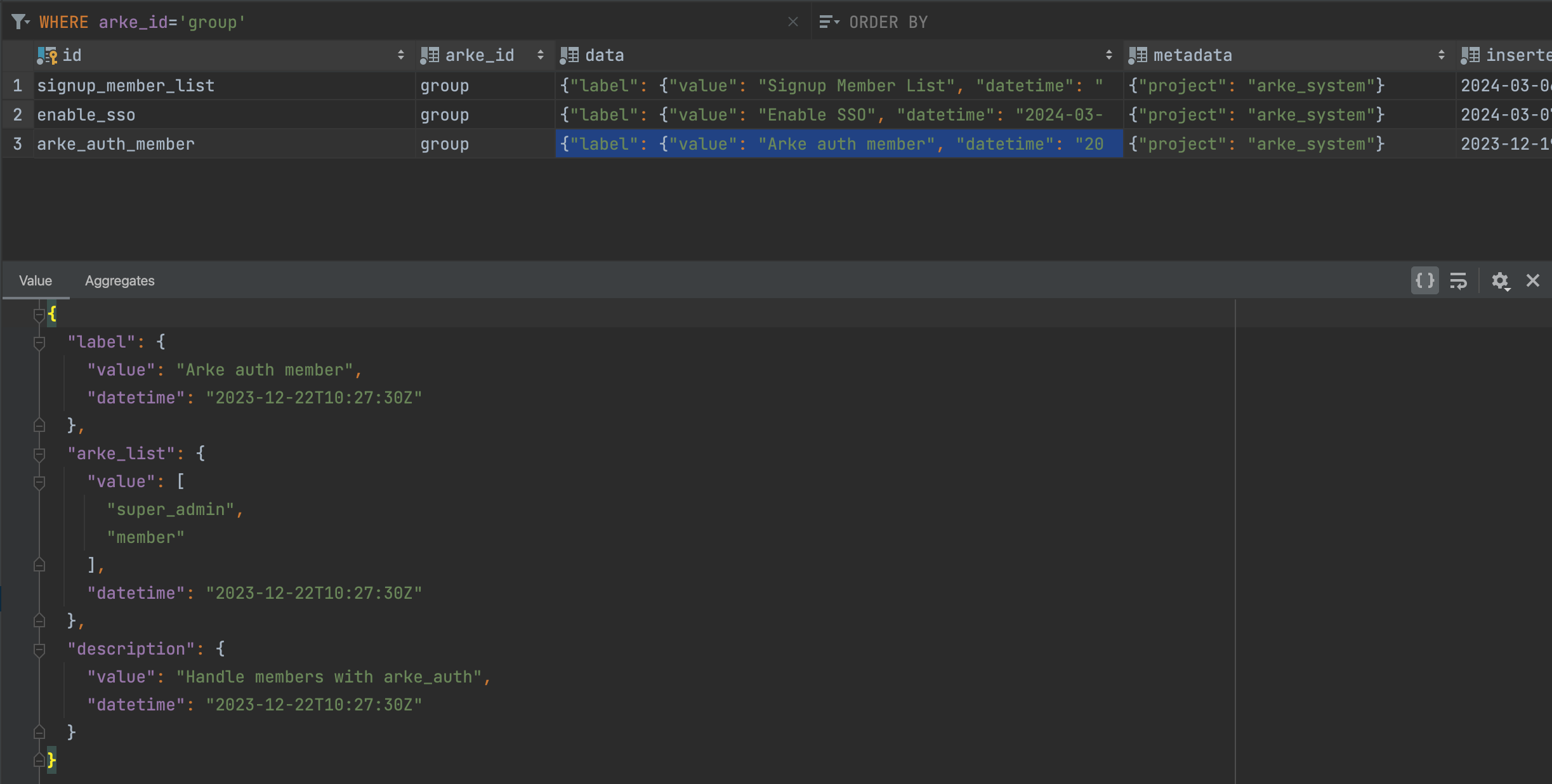Select row number 2 header
Image resolution: width=1552 pixels, height=784 pixels.
pyautogui.click(x=17, y=115)
